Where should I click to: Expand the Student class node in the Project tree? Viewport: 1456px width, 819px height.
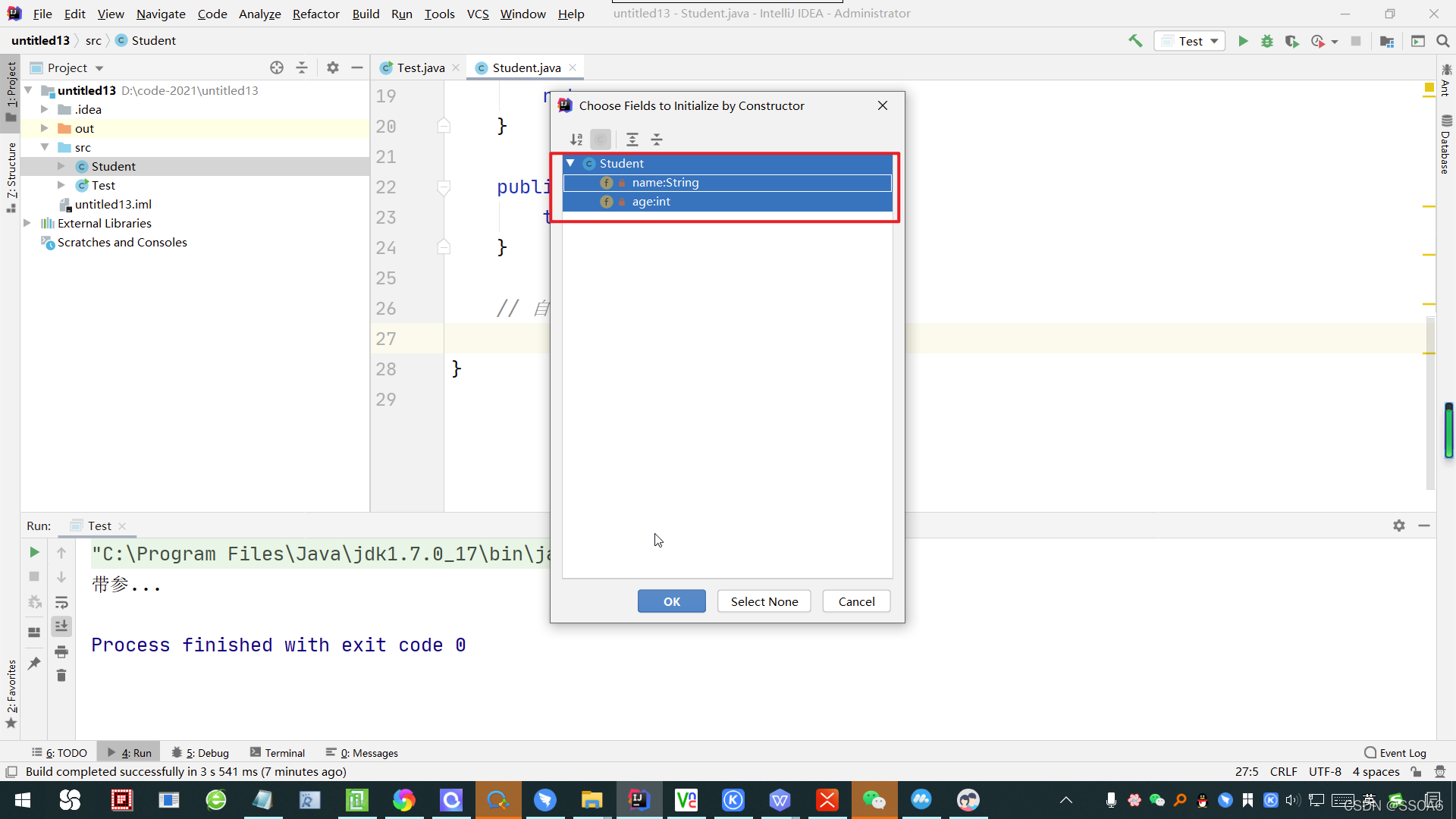click(61, 166)
